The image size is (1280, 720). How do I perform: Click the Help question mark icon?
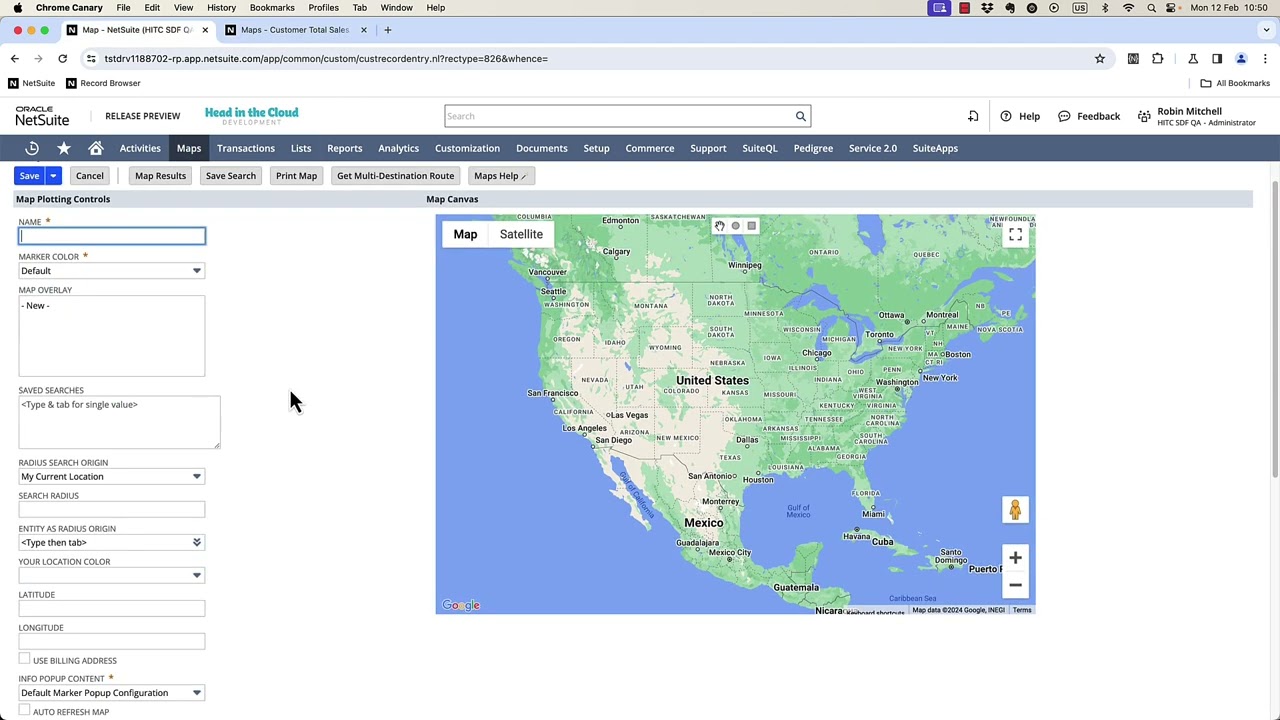[x=1006, y=116]
